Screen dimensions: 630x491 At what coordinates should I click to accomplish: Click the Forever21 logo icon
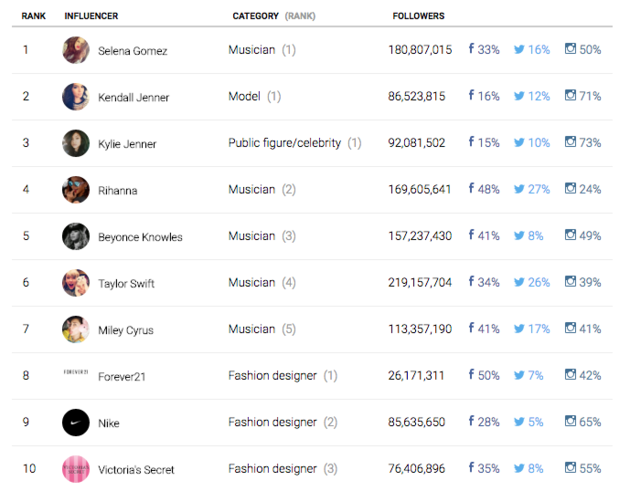(76, 372)
